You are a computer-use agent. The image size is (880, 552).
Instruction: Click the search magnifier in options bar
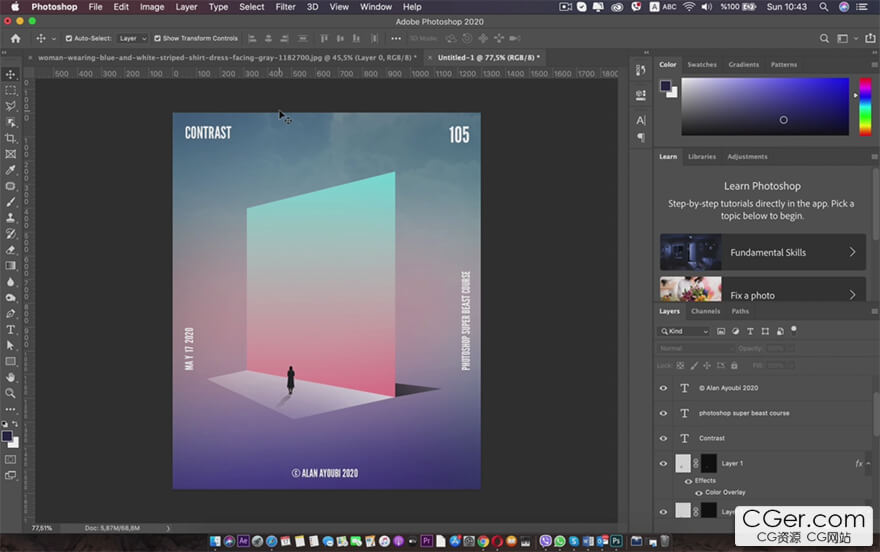click(x=824, y=38)
